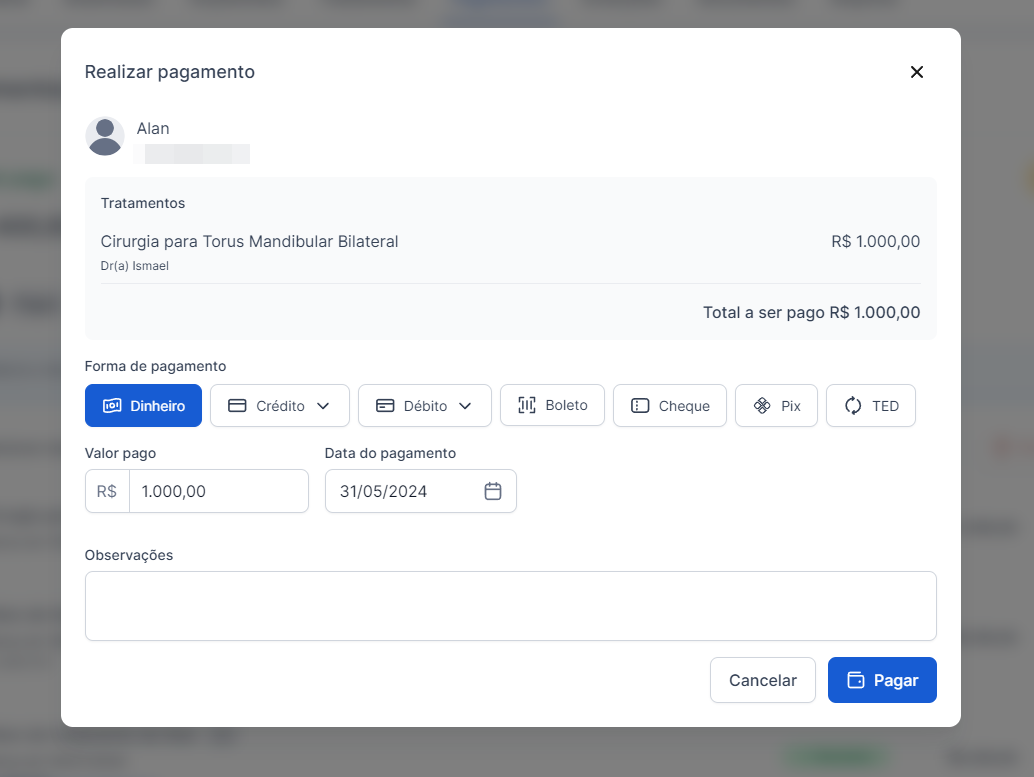Confirm payment with the Pagar button
The image size is (1034, 777).
tap(882, 680)
